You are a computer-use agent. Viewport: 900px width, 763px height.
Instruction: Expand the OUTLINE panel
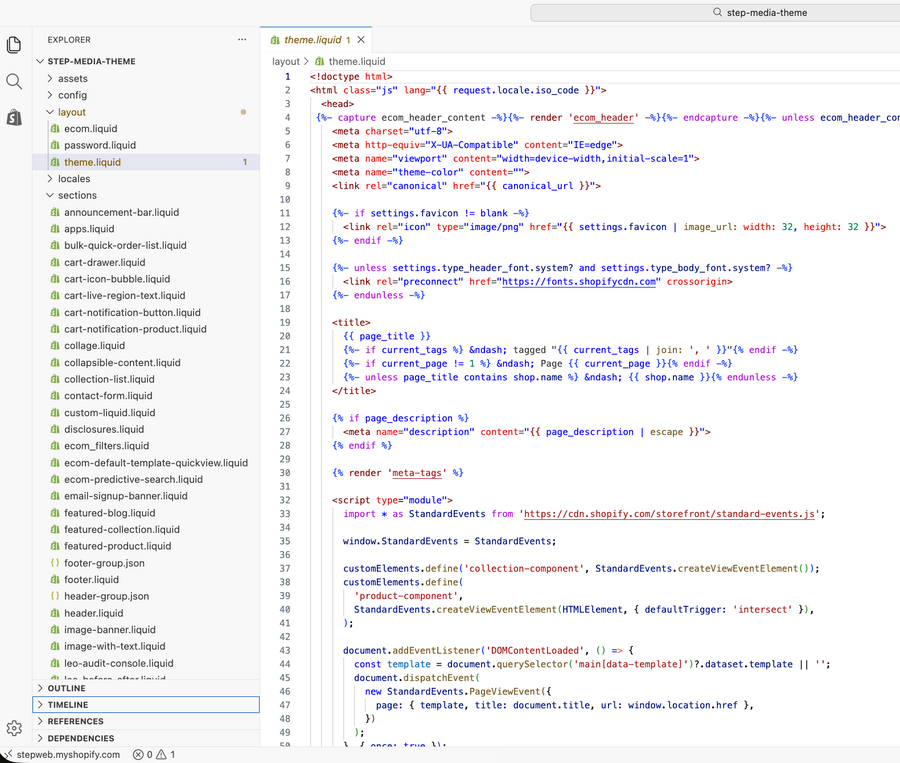coord(146,688)
